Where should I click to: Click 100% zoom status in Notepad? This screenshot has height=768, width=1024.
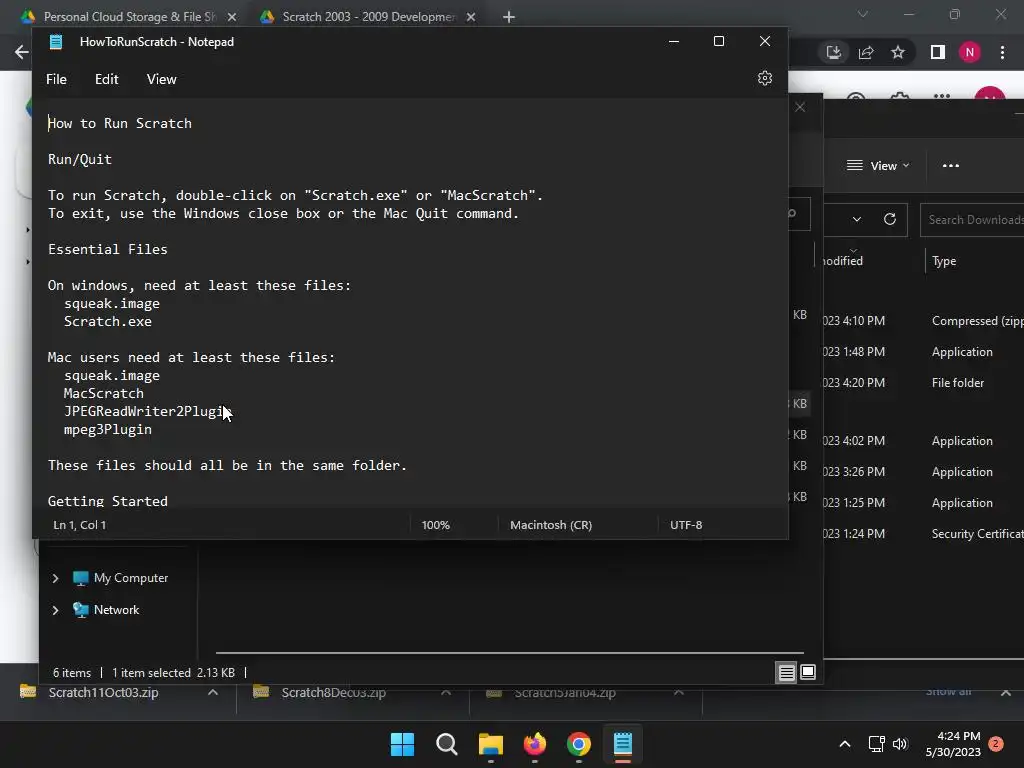tap(436, 525)
